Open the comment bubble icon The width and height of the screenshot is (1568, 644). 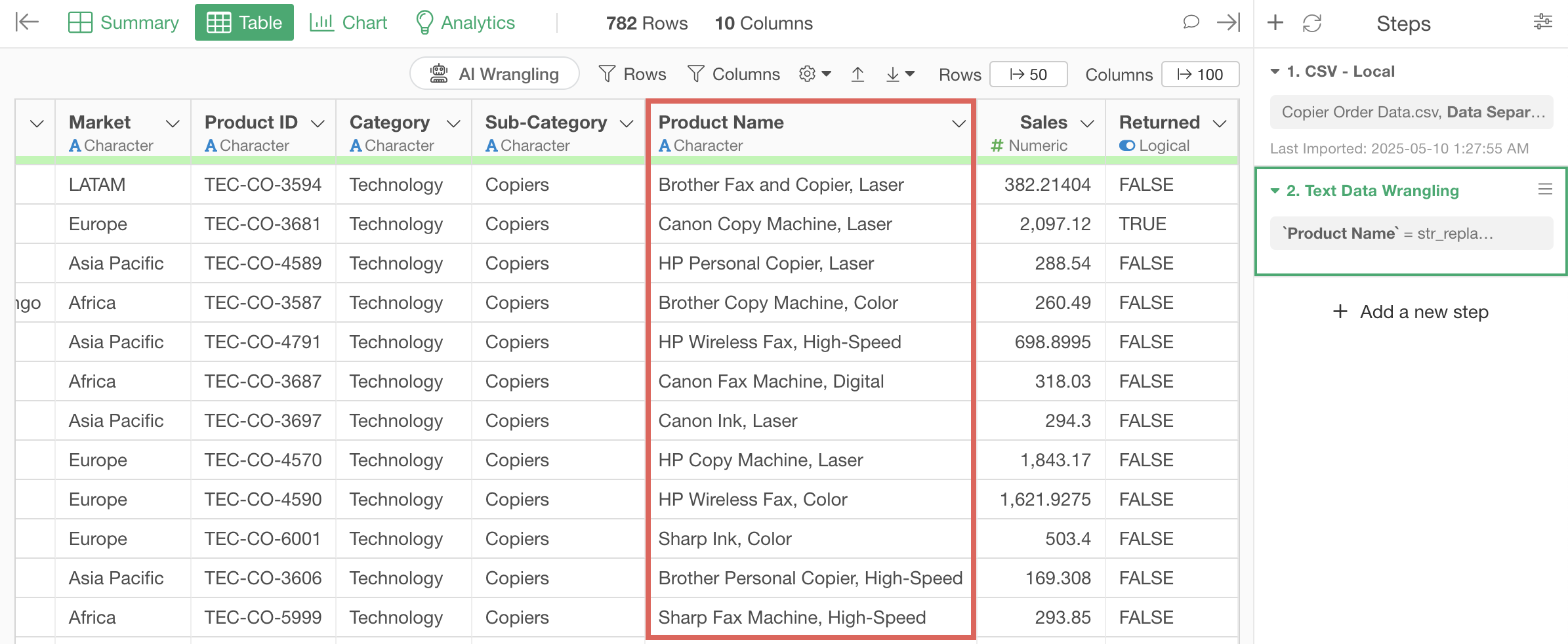click(x=1191, y=22)
